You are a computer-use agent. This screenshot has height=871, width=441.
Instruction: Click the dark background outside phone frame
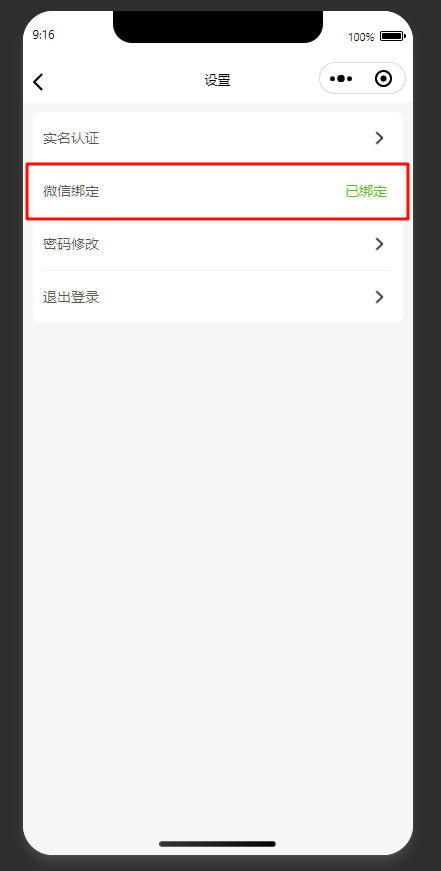click(11, 444)
